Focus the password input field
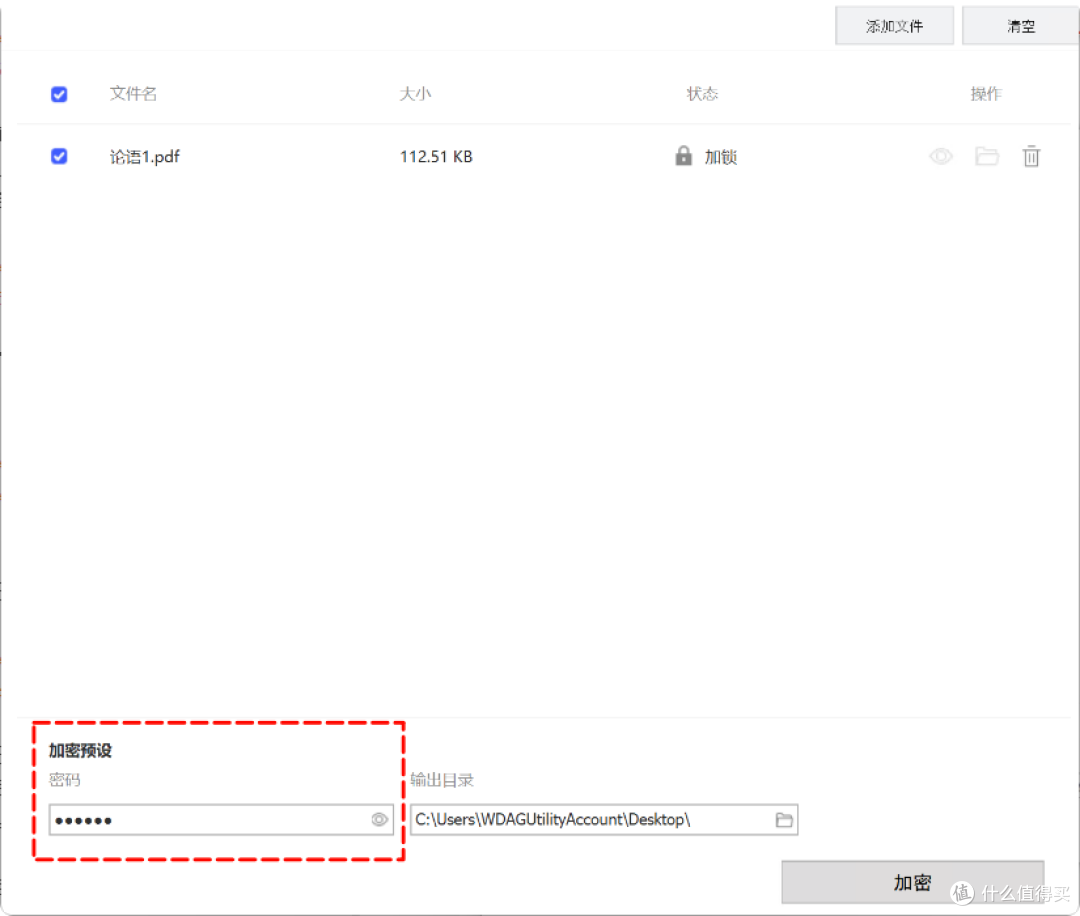The image size is (1080, 916). [221, 820]
